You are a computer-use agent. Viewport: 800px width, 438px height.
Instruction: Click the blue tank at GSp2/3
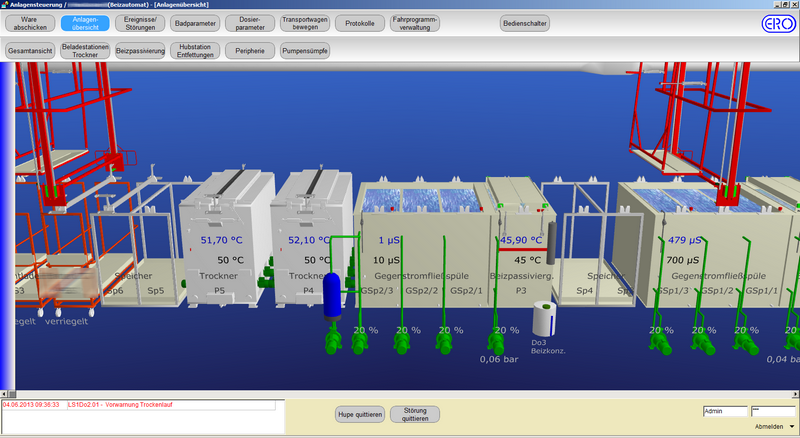coord(333,296)
